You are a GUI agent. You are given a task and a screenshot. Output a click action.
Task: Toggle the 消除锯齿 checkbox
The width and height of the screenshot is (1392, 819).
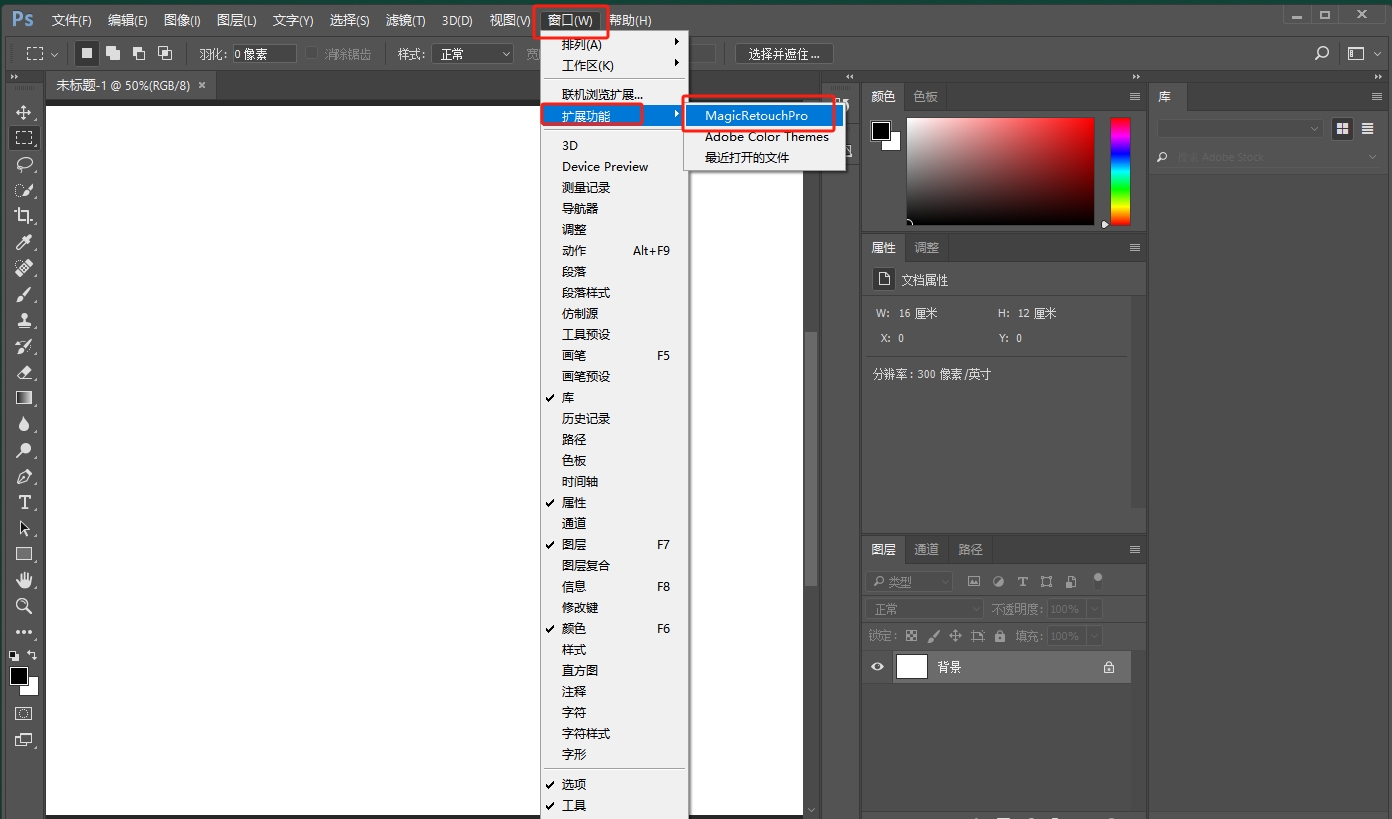tap(312, 53)
